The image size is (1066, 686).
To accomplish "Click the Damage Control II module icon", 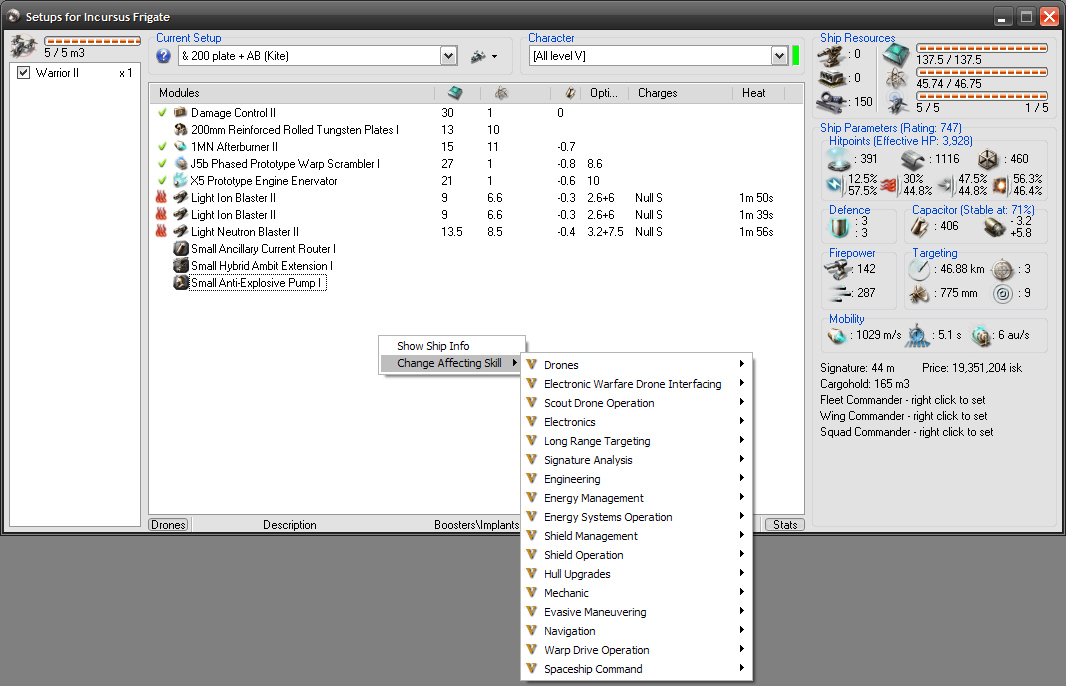I will coord(181,113).
